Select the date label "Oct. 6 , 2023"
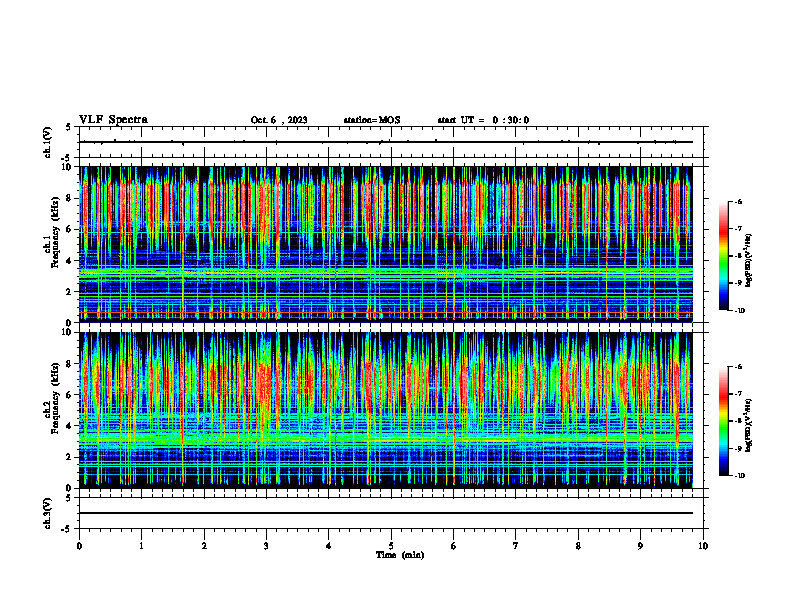Screen dimensions: 792x612 tap(279, 120)
